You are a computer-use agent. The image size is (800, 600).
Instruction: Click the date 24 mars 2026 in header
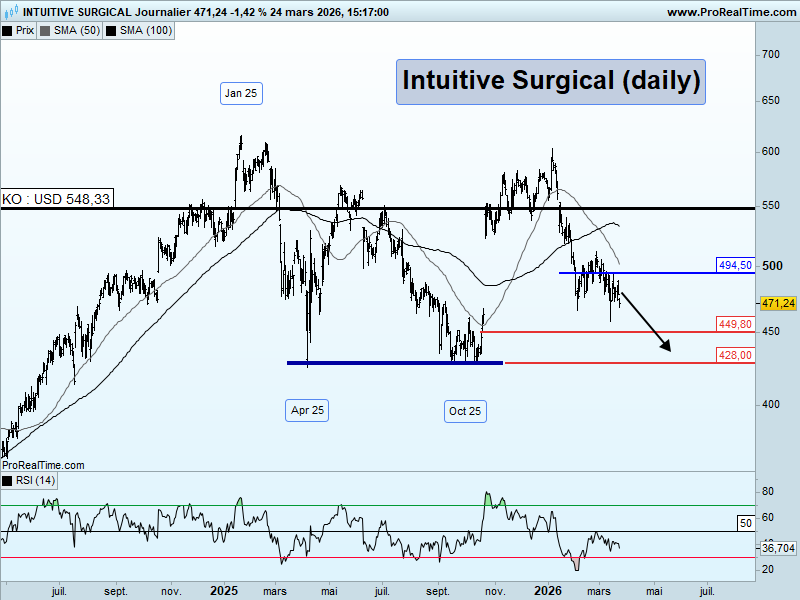pyautogui.click(x=306, y=12)
